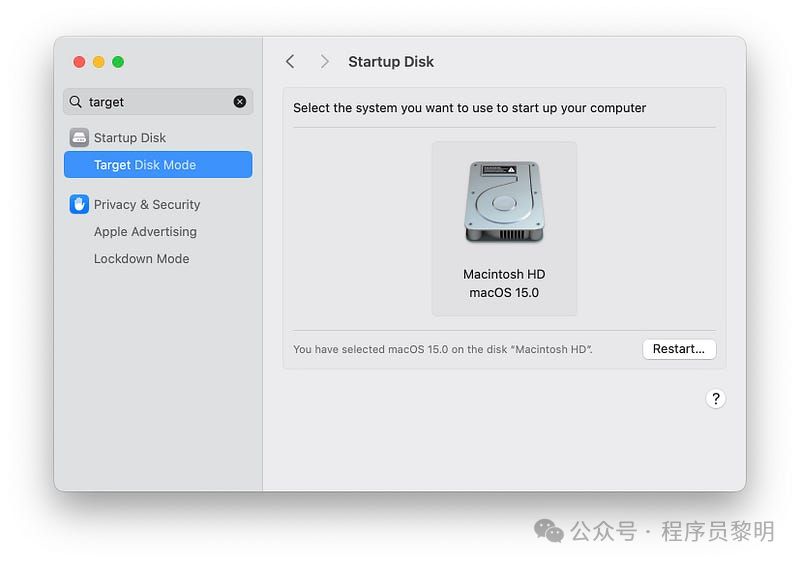Viewport: 800px width, 563px height.
Task: Click the Startup Disk sidebar icon
Action: tap(79, 138)
